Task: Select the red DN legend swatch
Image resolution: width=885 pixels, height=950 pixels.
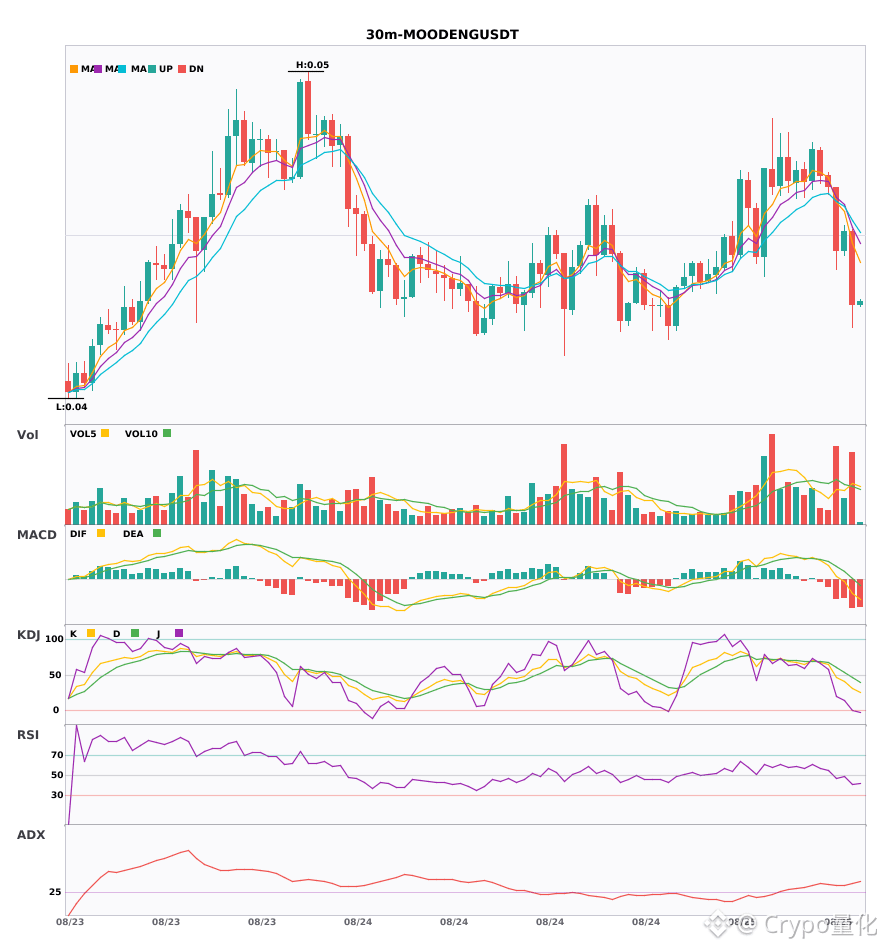Action: click(182, 69)
